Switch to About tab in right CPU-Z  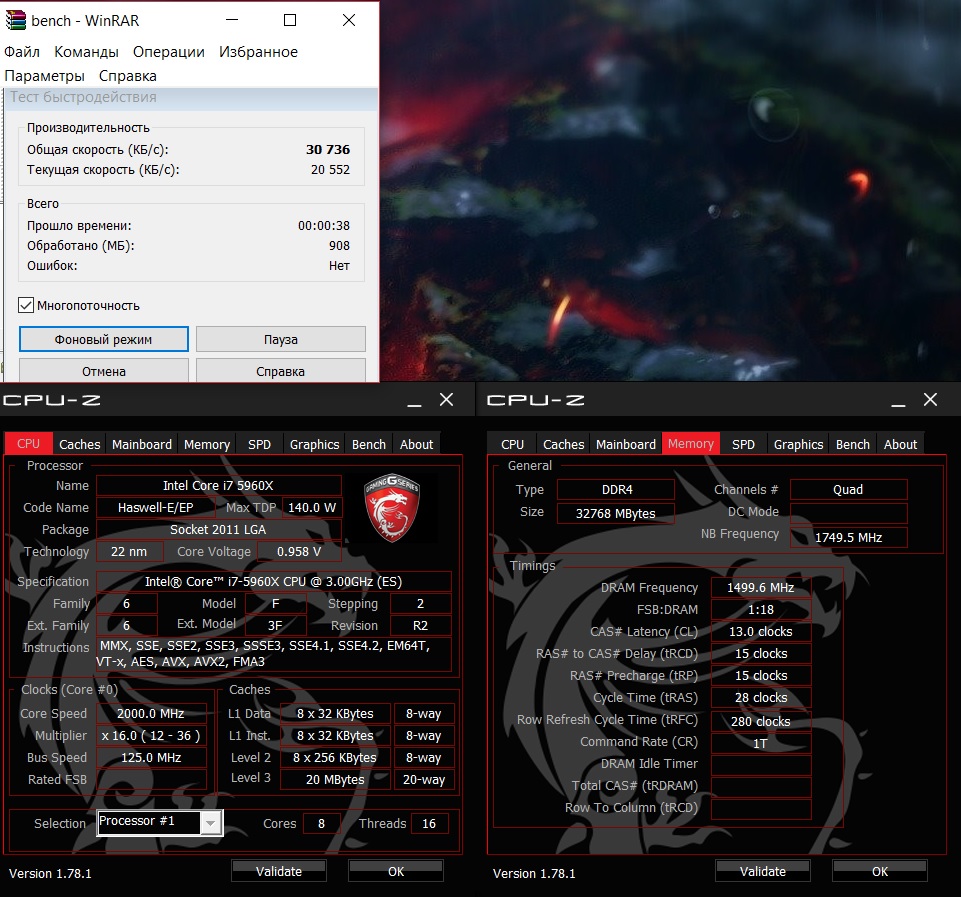(900, 444)
